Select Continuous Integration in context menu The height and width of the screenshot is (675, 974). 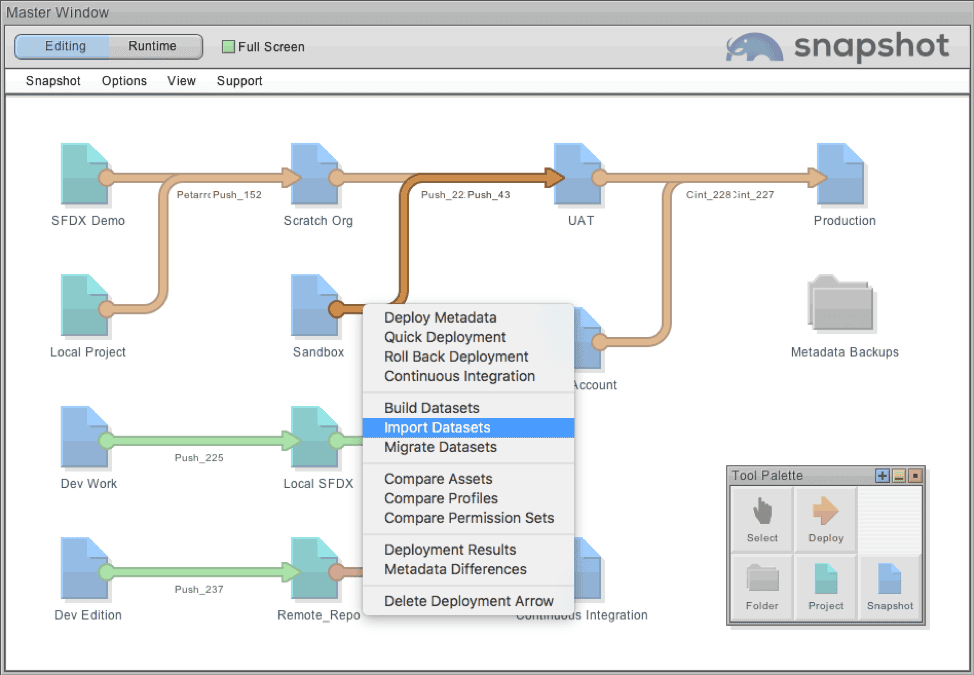(468, 376)
